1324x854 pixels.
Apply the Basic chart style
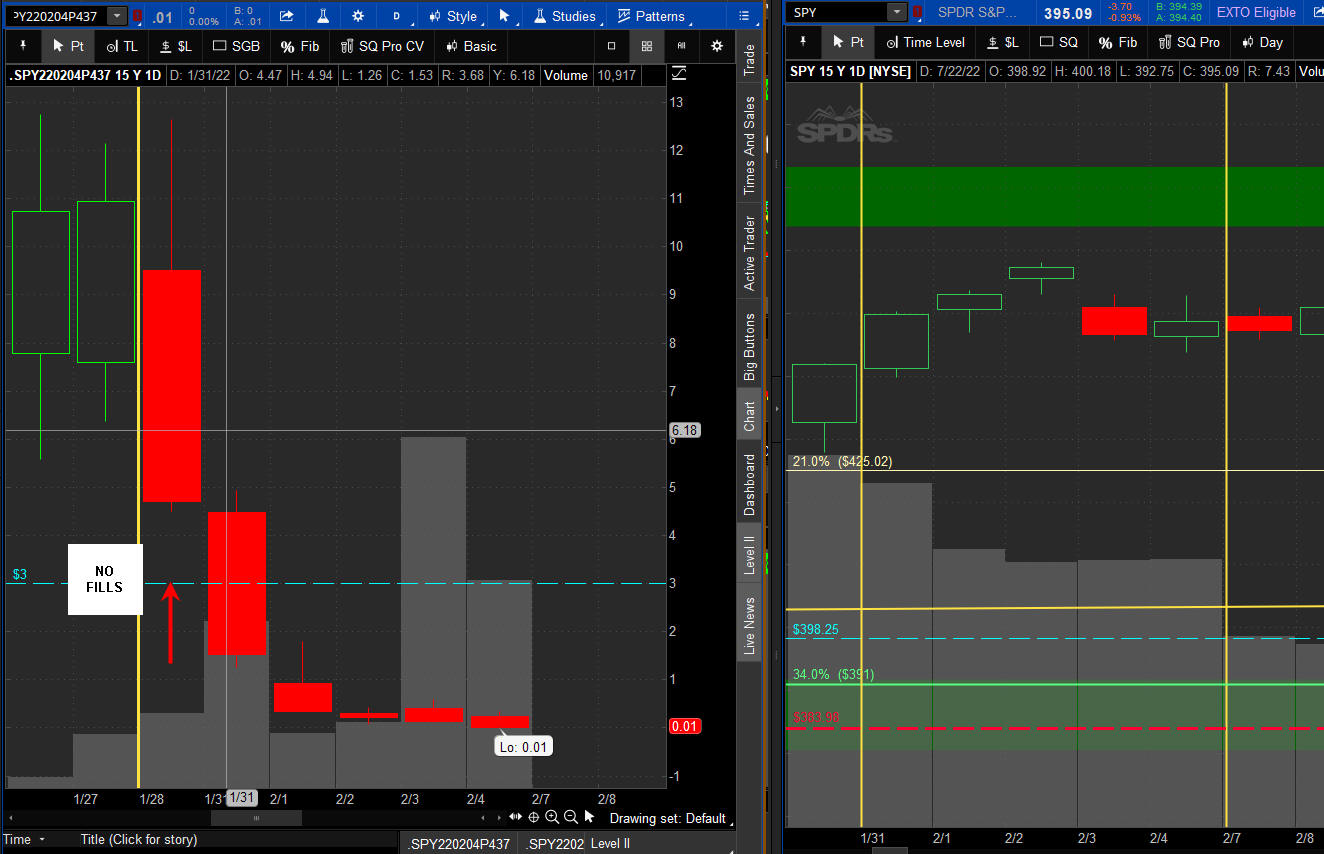[x=471, y=46]
